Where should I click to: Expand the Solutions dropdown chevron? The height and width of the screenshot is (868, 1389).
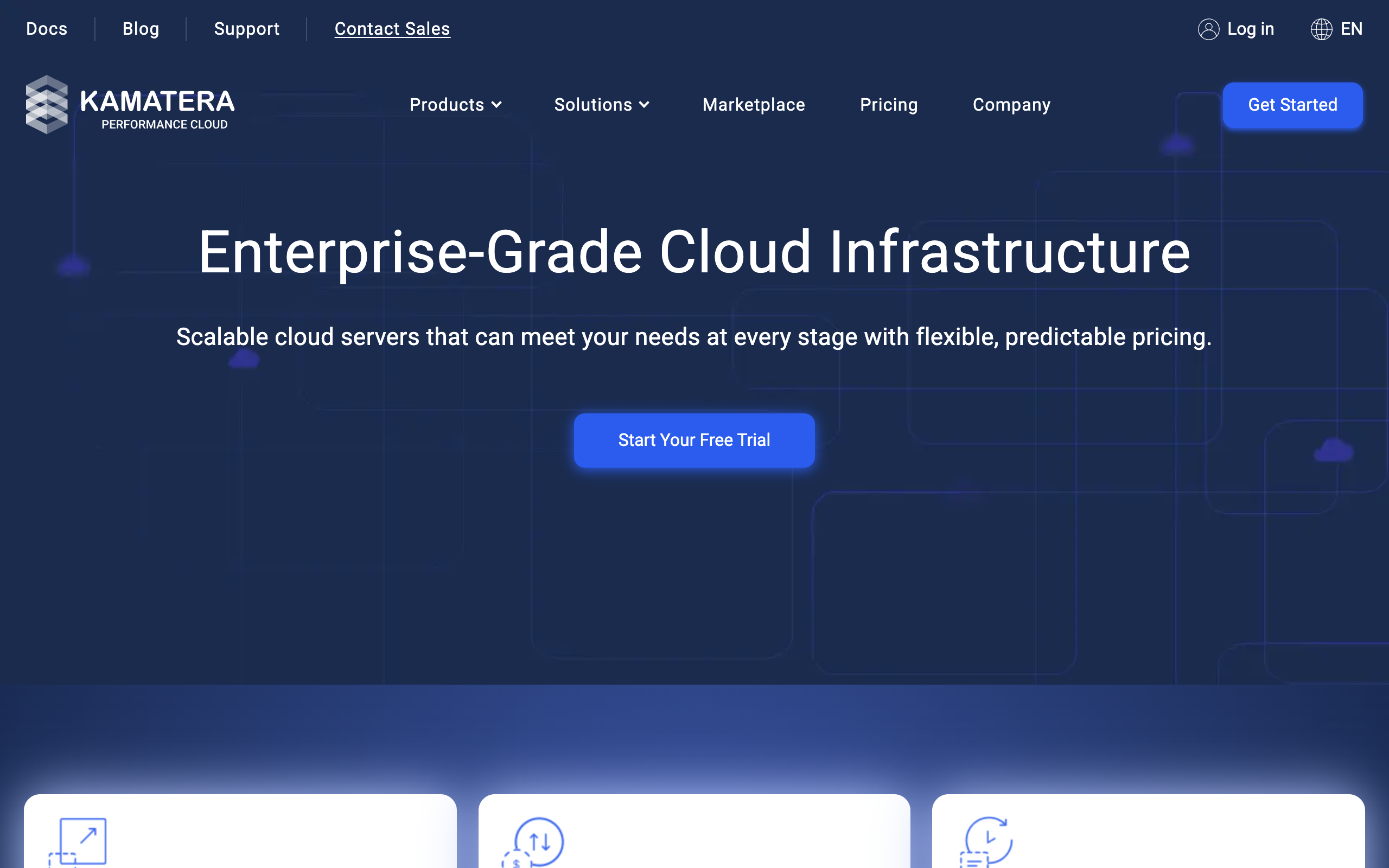(x=644, y=105)
